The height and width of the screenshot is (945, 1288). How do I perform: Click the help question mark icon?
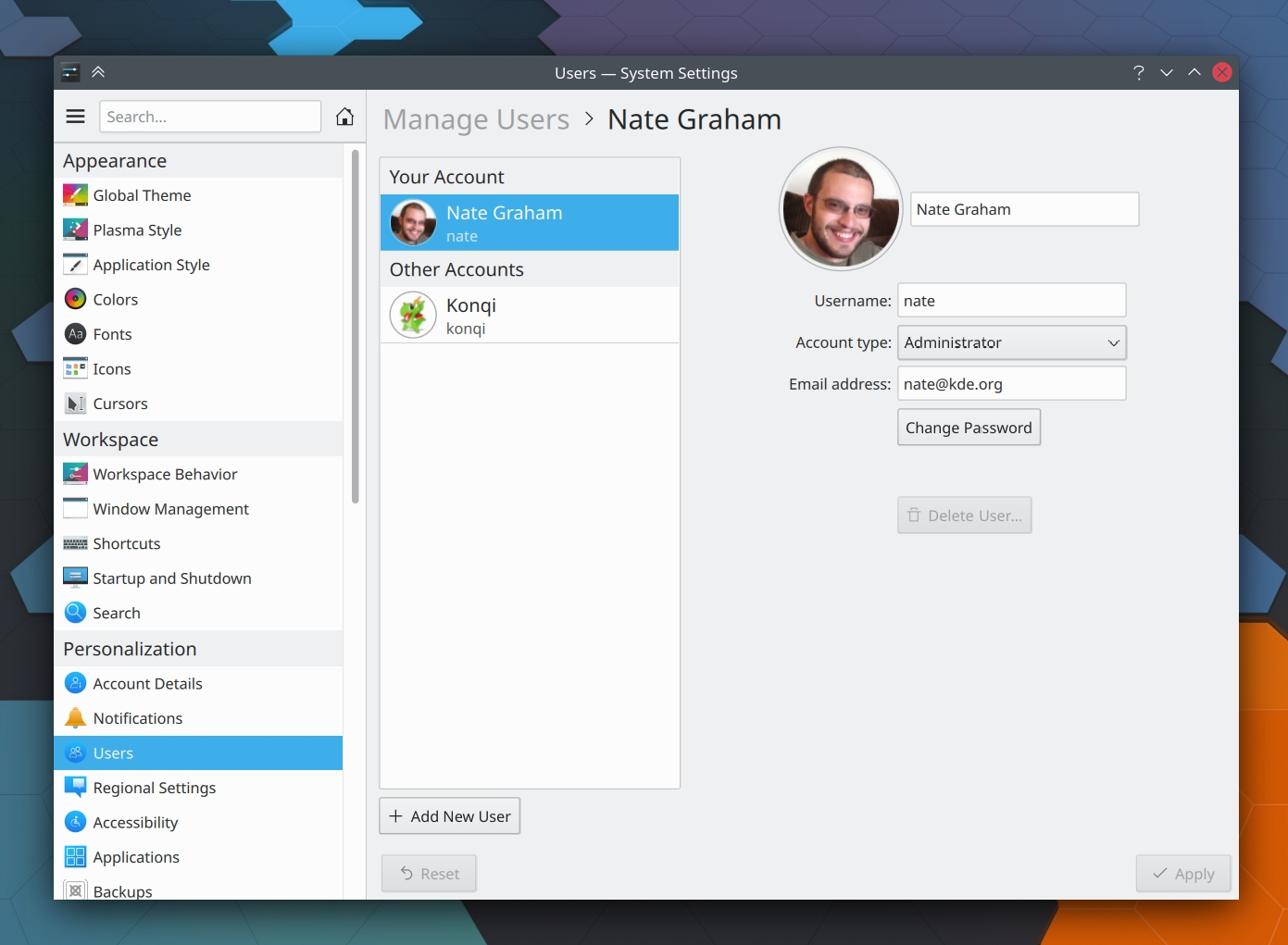point(1138,73)
